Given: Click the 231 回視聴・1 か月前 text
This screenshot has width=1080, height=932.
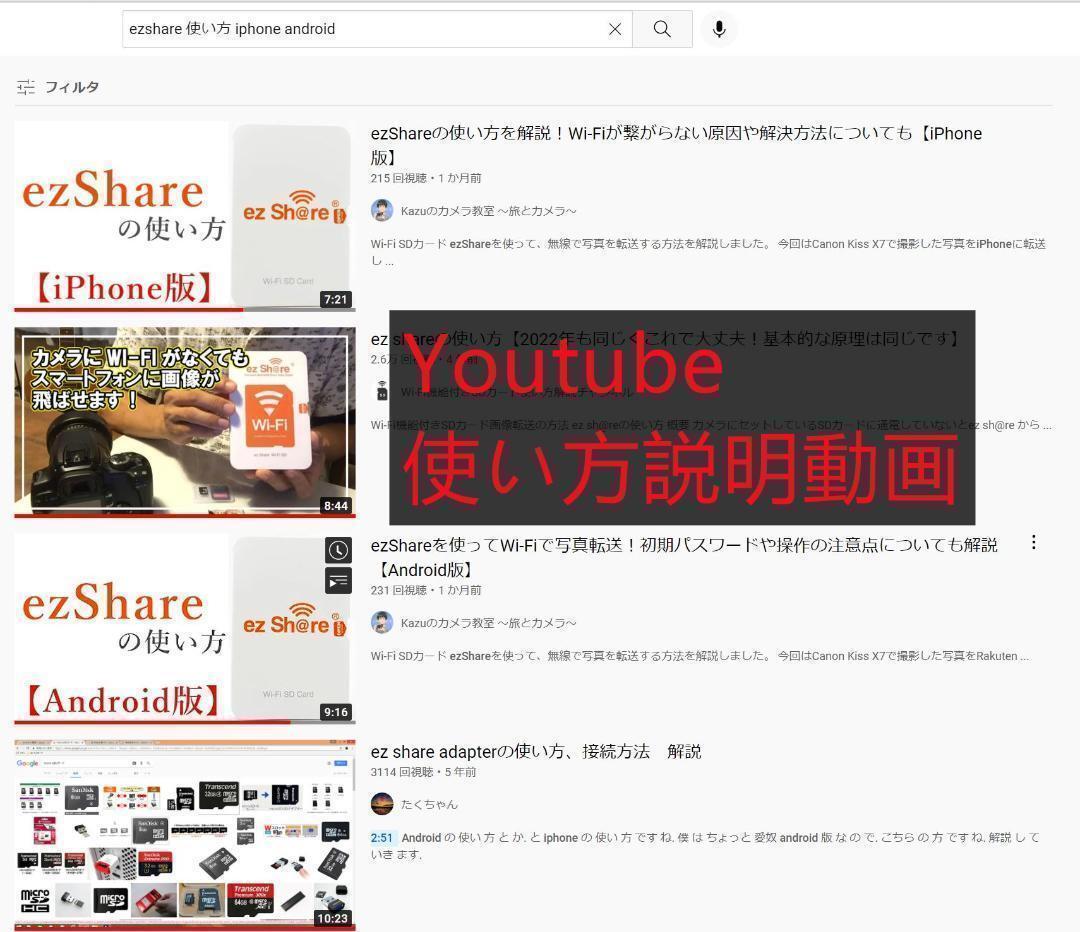Looking at the screenshot, I should click(x=426, y=590).
